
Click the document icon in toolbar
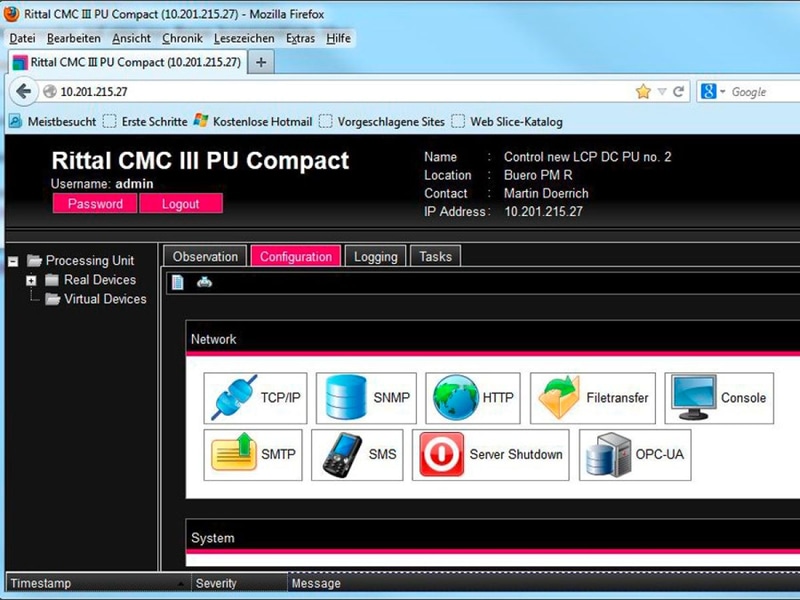(x=178, y=282)
